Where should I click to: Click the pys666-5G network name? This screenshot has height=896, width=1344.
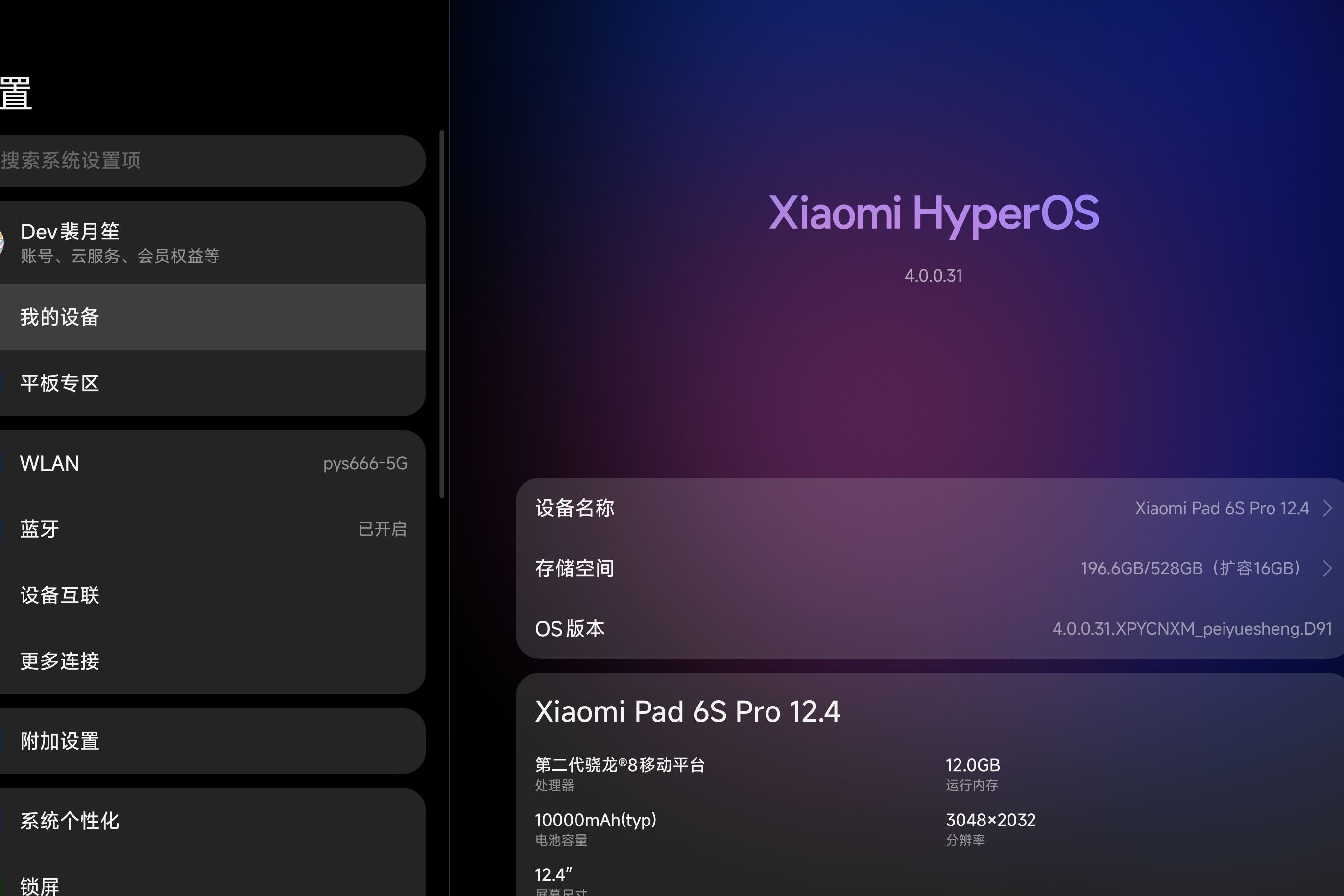tap(365, 463)
